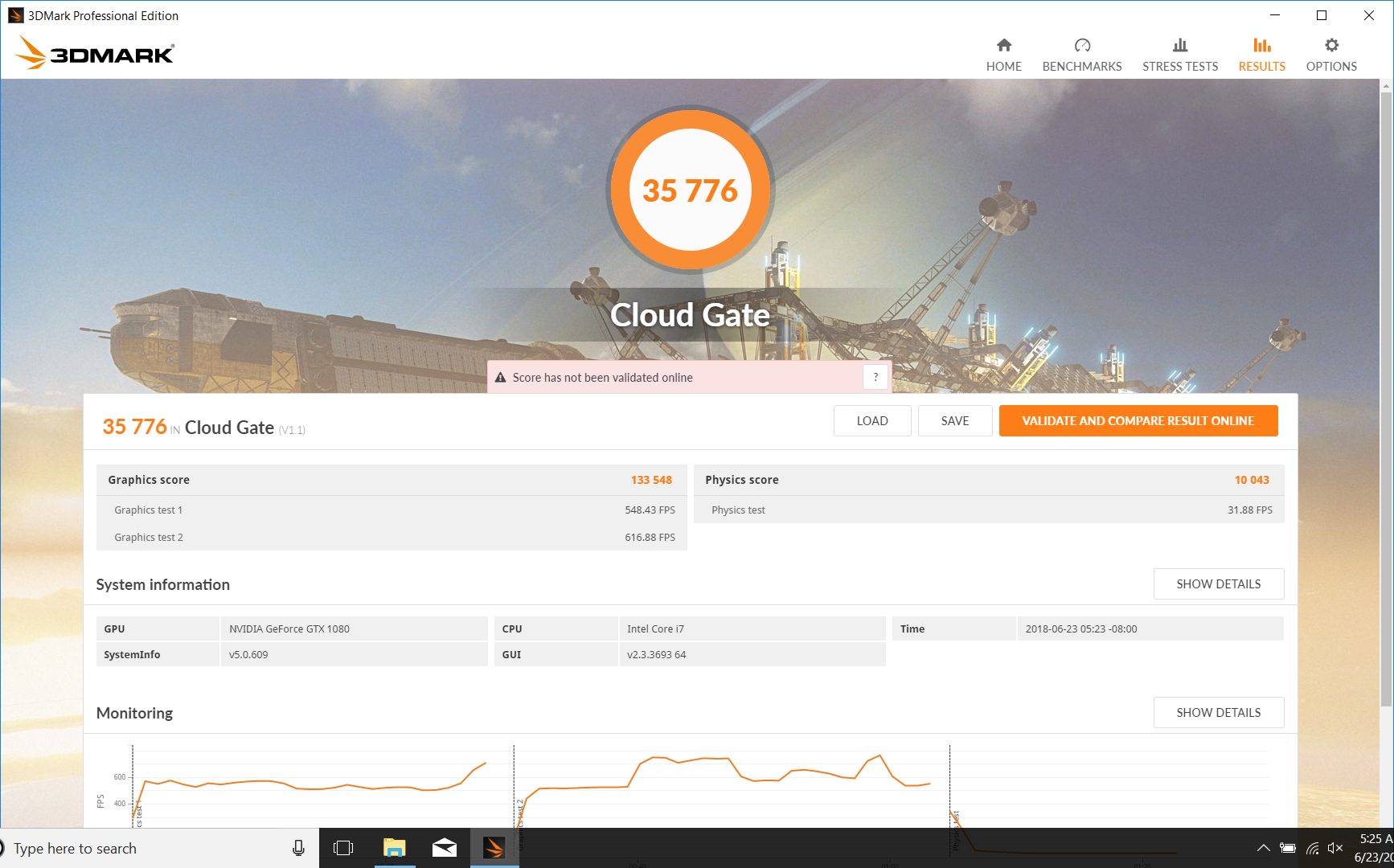Select the Physics test row
The height and width of the screenshot is (868, 1394).
(989, 510)
